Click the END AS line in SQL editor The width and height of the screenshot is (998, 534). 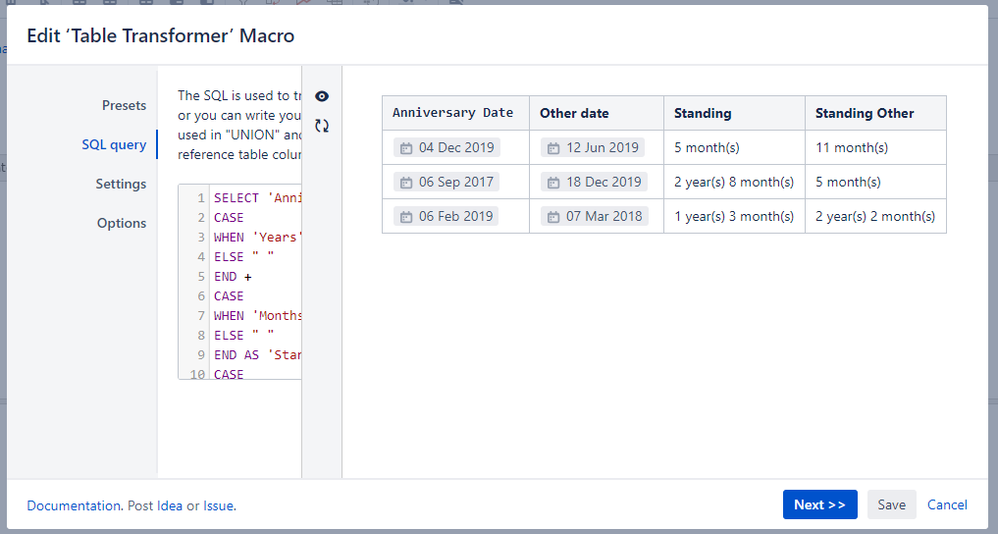coord(257,355)
